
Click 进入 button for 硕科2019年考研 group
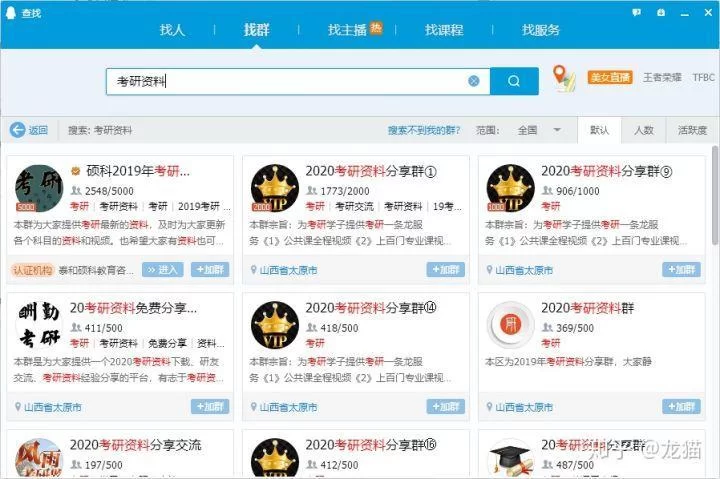click(162, 269)
